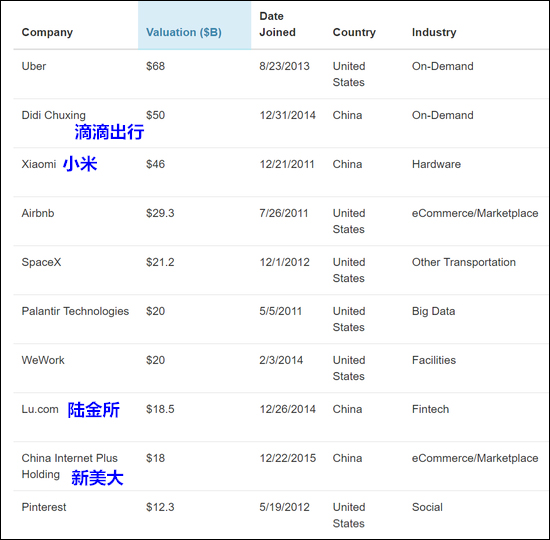Click the $12.3 valuation value
Screen dimensions: 550x540
160,507
